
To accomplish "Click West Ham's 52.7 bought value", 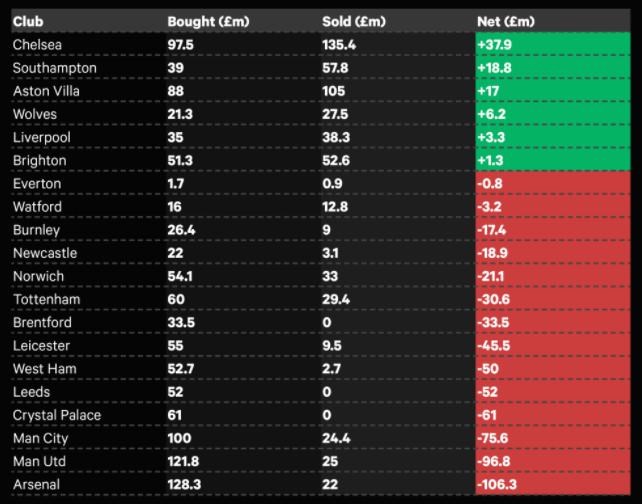I will point(182,369).
